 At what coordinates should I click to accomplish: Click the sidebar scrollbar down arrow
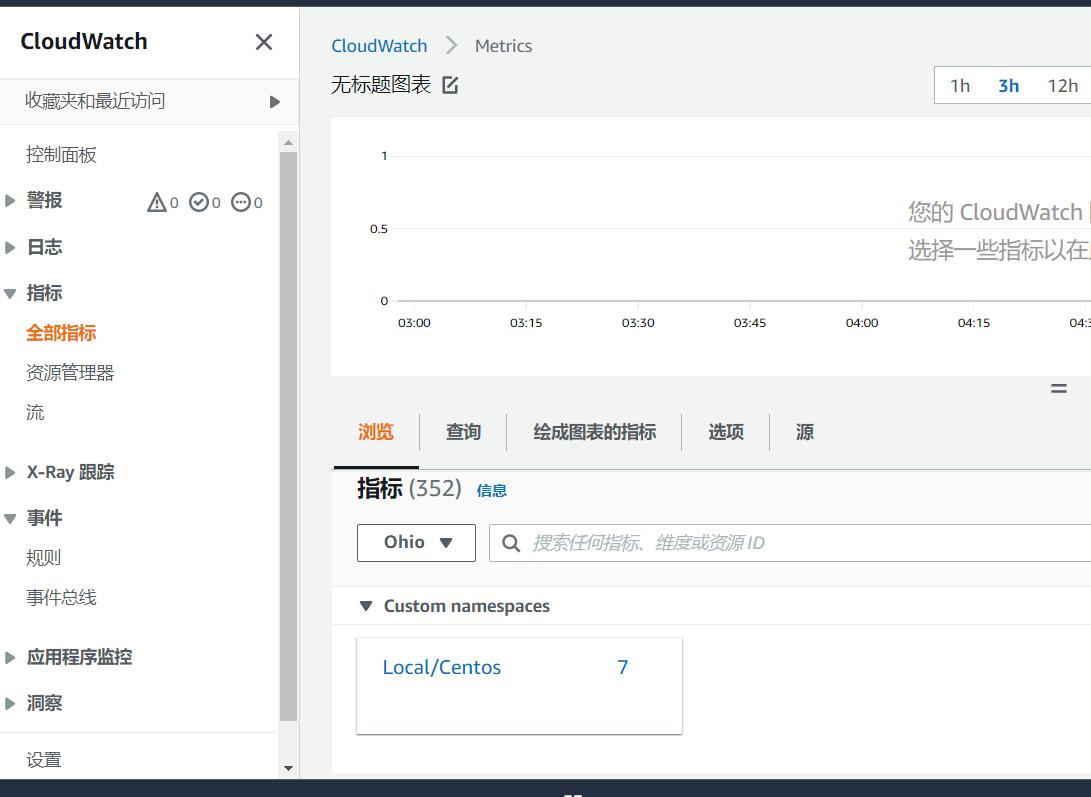(x=288, y=768)
